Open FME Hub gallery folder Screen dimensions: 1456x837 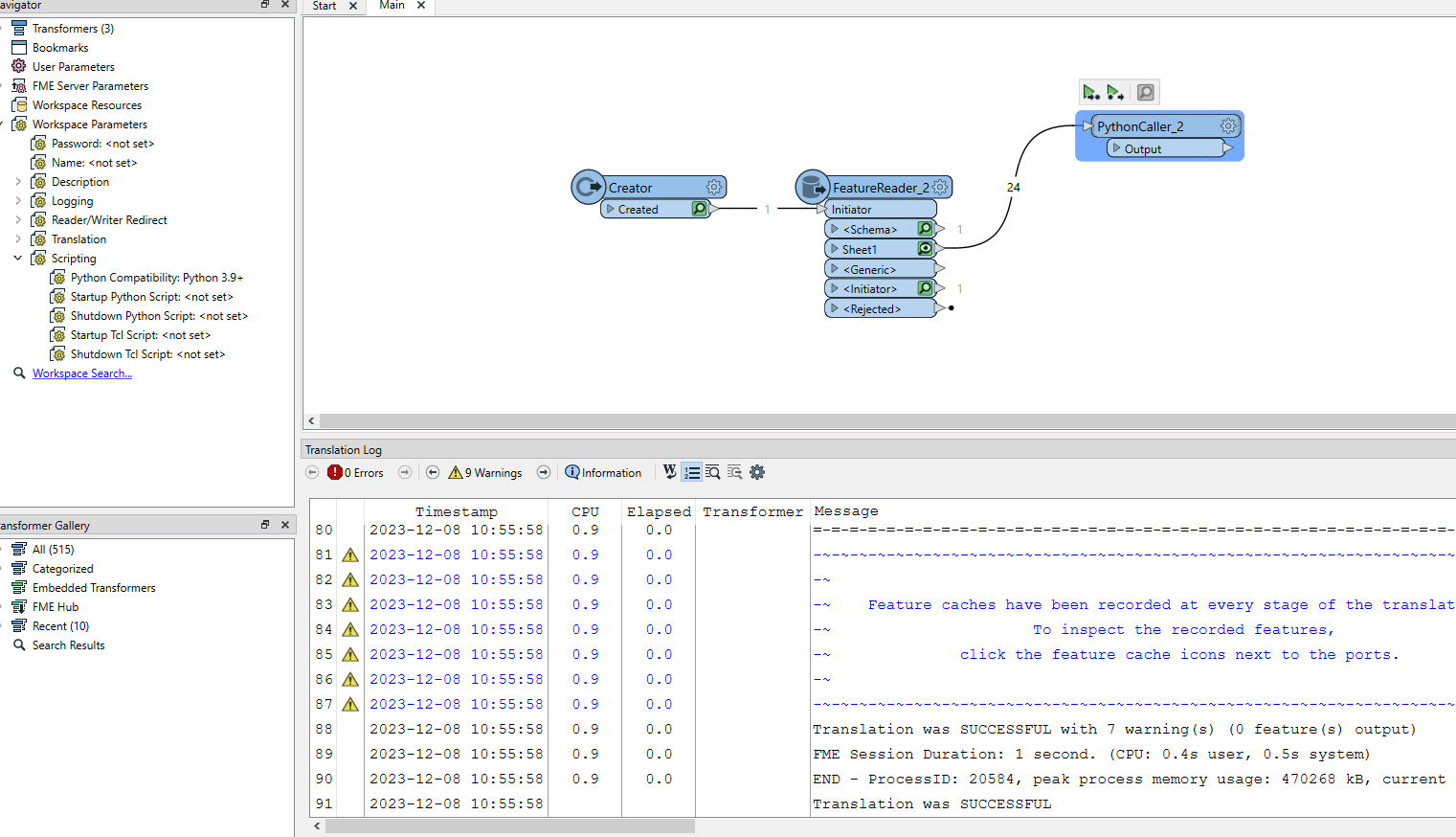point(56,607)
